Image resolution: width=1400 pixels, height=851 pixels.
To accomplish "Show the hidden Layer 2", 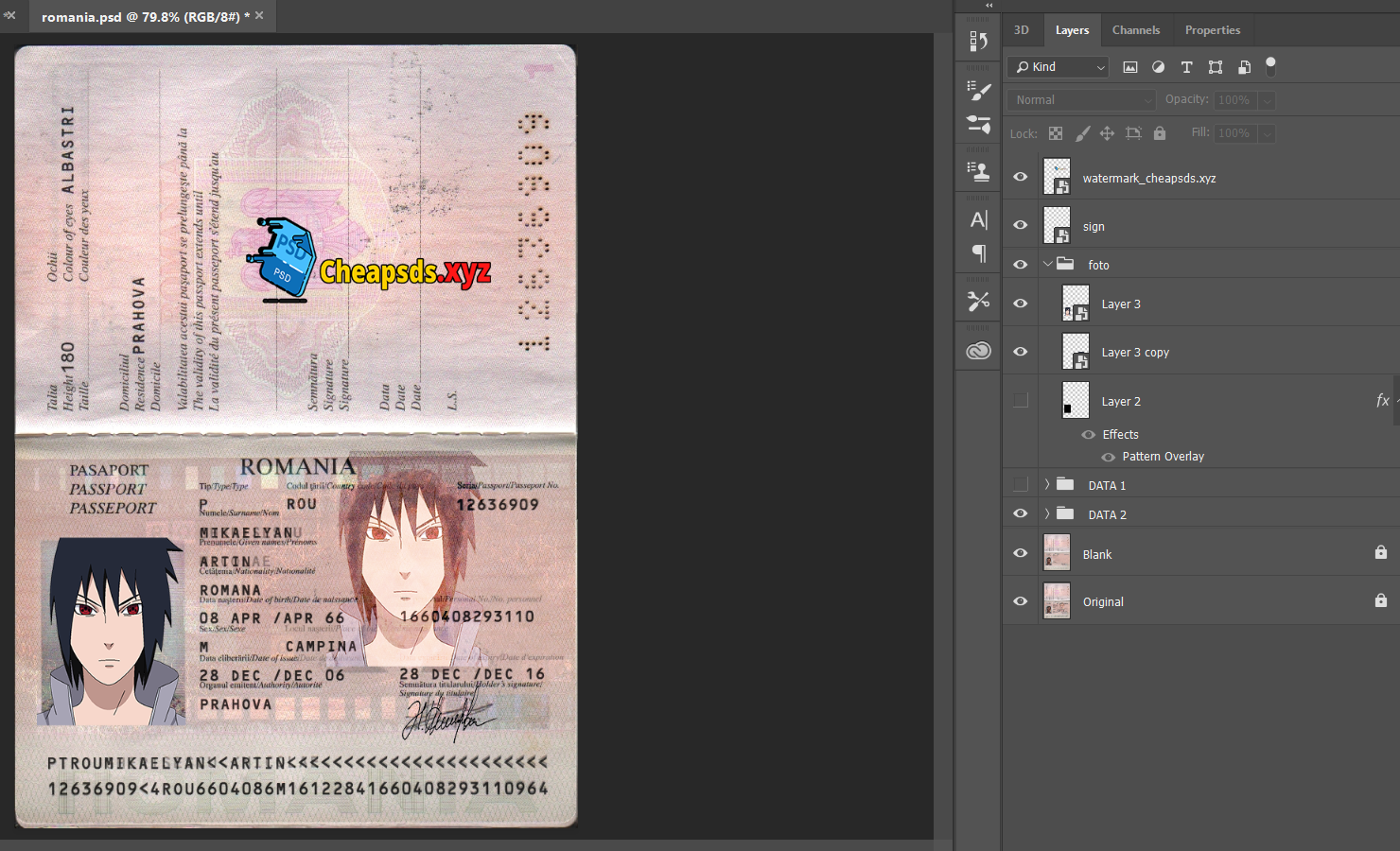I will point(1020,401).
